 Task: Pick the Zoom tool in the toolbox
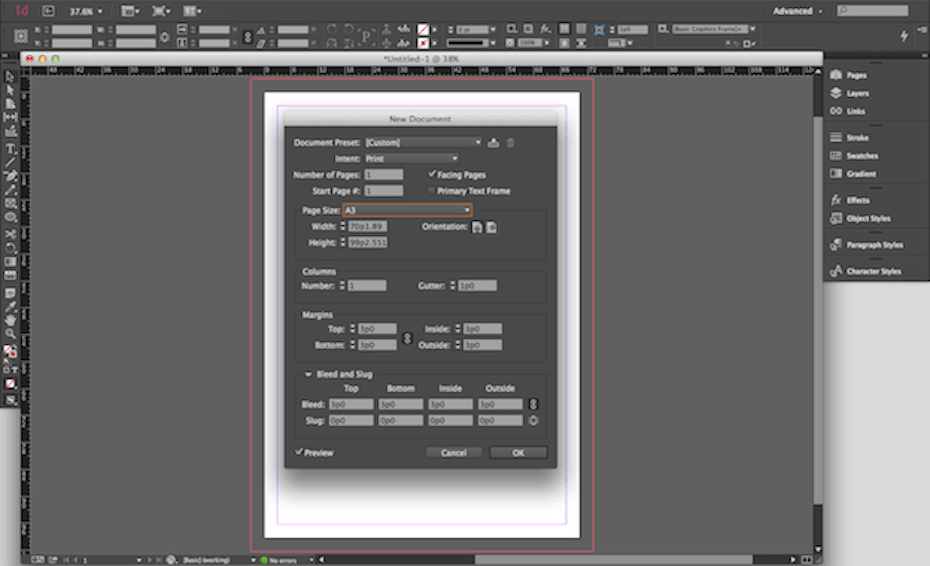click(x=10, y=333)
